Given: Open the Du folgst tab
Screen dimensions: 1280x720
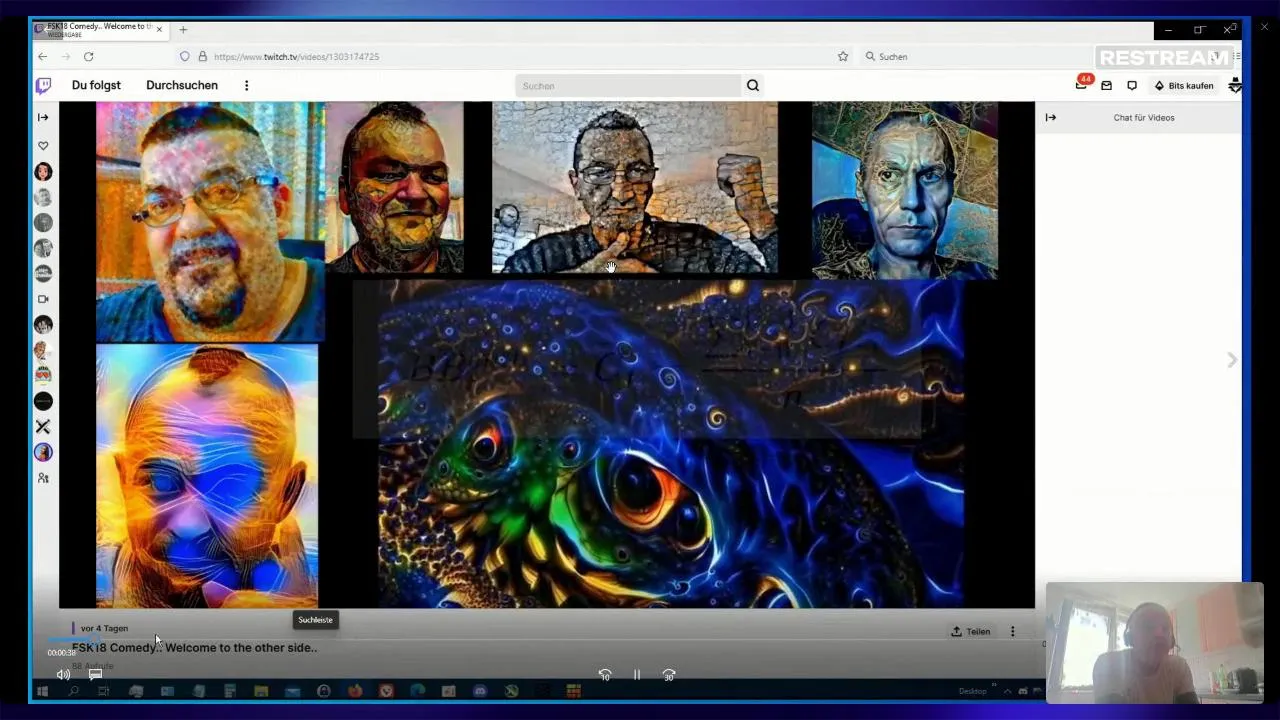Looking at the screenshot, I should click(96, 85).
